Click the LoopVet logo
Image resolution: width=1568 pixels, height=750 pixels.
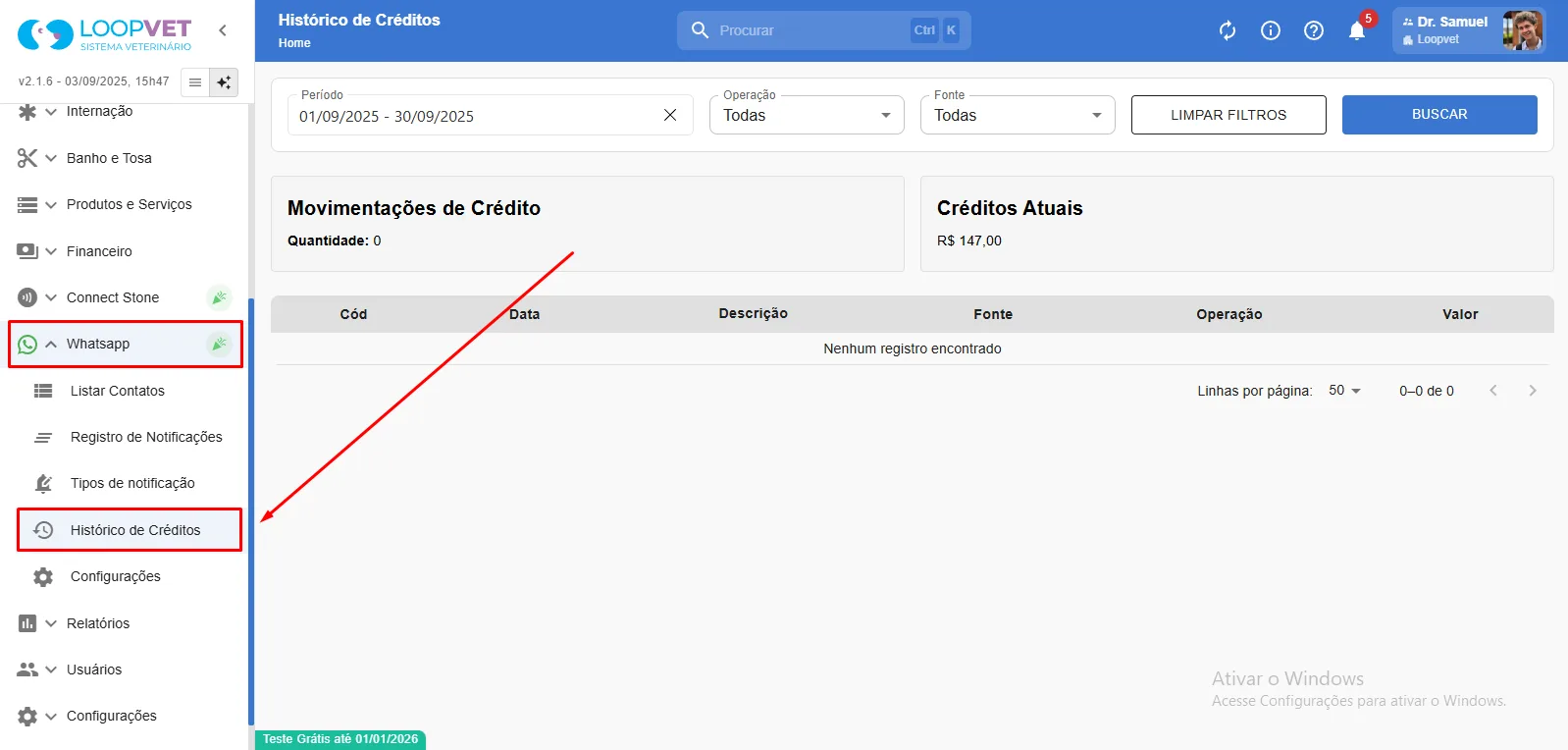pyautogui.click(x=104, y=34)
